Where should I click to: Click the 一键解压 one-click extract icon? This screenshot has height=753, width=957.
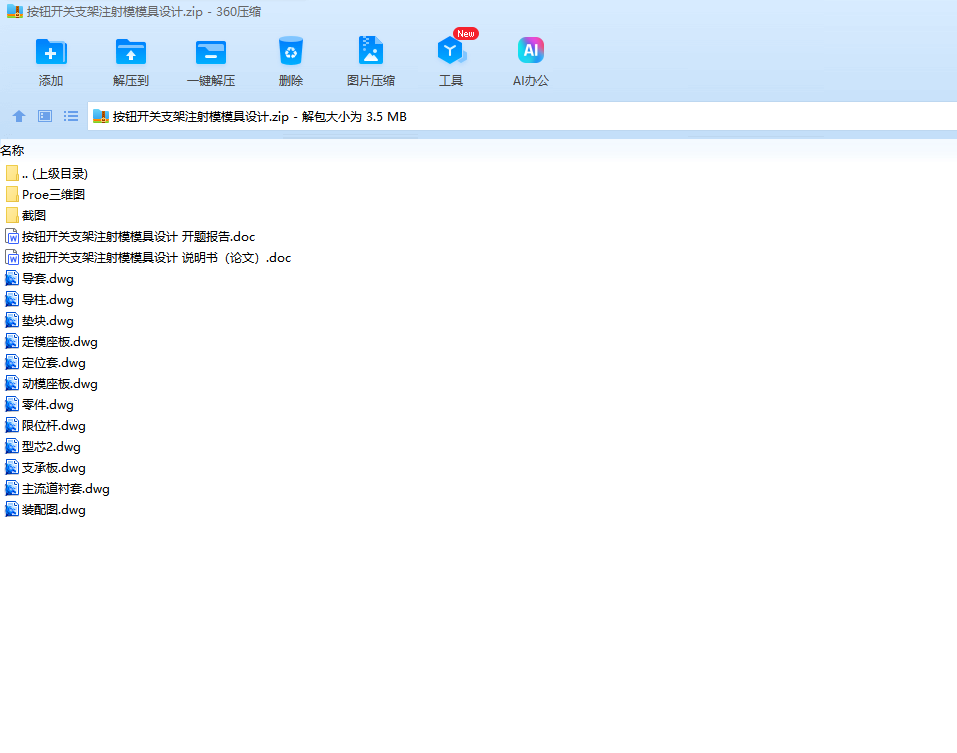click(x=211, y=52)
